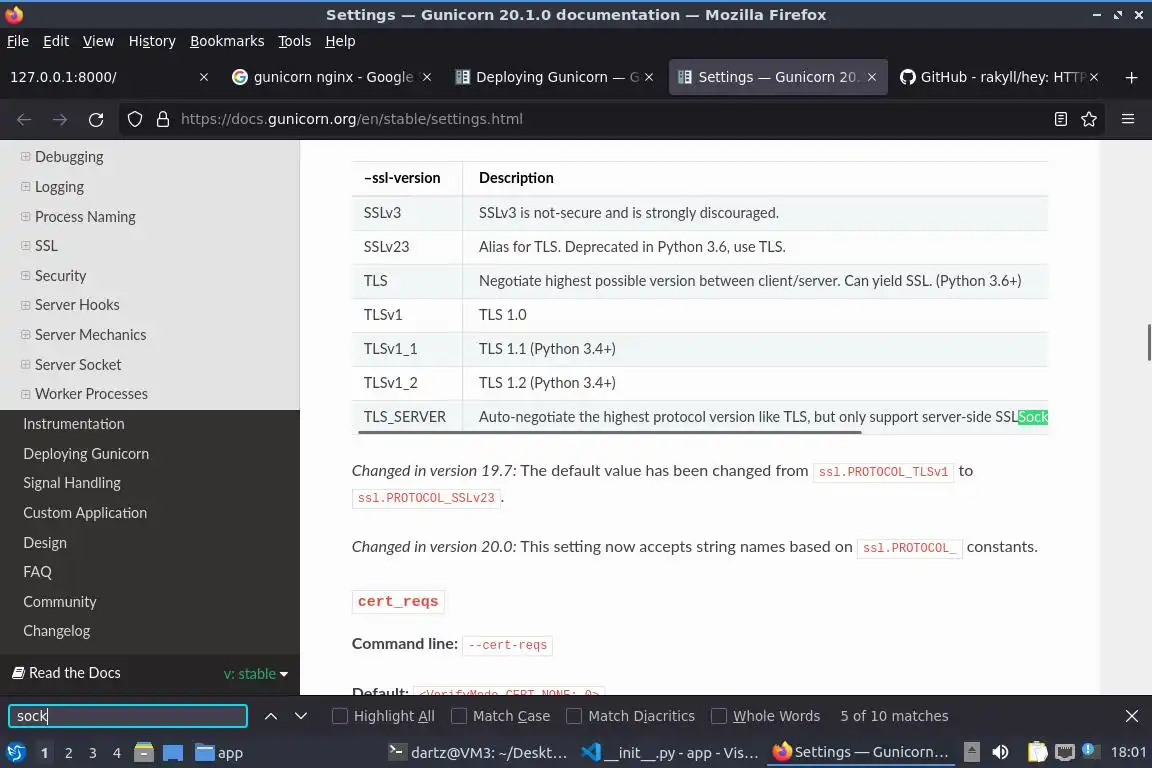This screenshot has height=768, width=1152.
Task: Switch to the terminal window in taskbar
Action: [478, 753]
